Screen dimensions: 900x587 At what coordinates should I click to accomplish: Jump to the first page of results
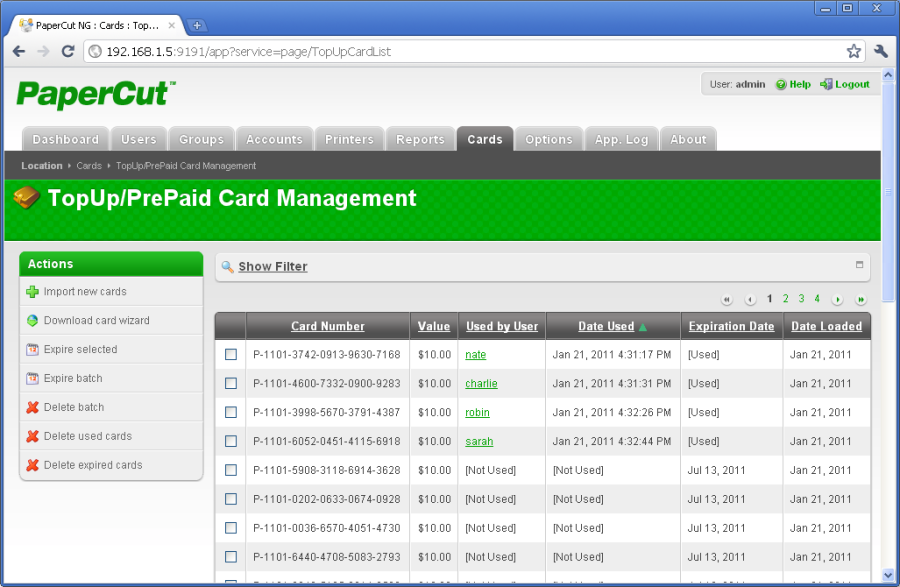pyautogui.click(x=727, y=300)
